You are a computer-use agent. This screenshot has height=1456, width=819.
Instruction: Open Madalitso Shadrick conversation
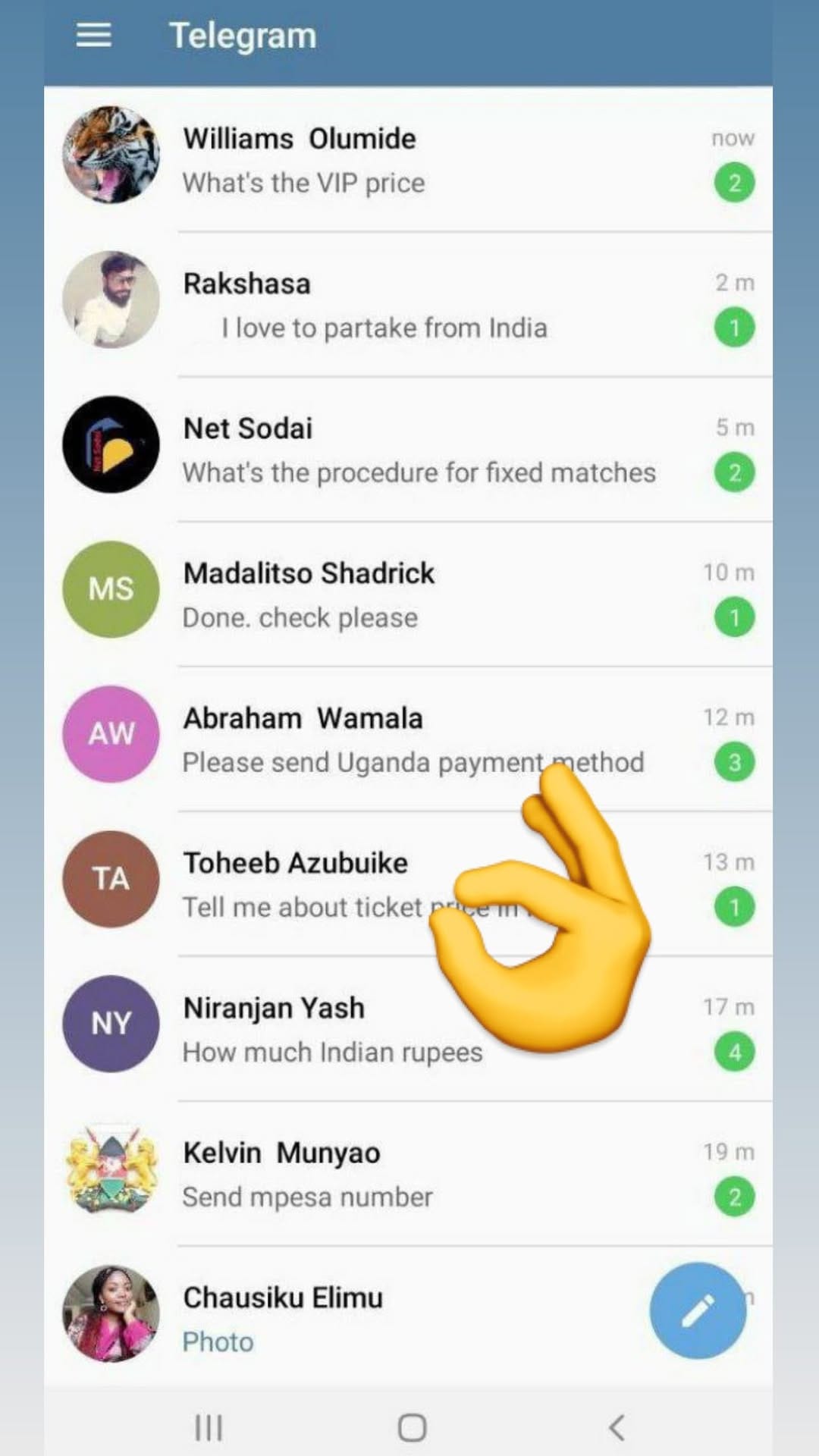point(409,595)
